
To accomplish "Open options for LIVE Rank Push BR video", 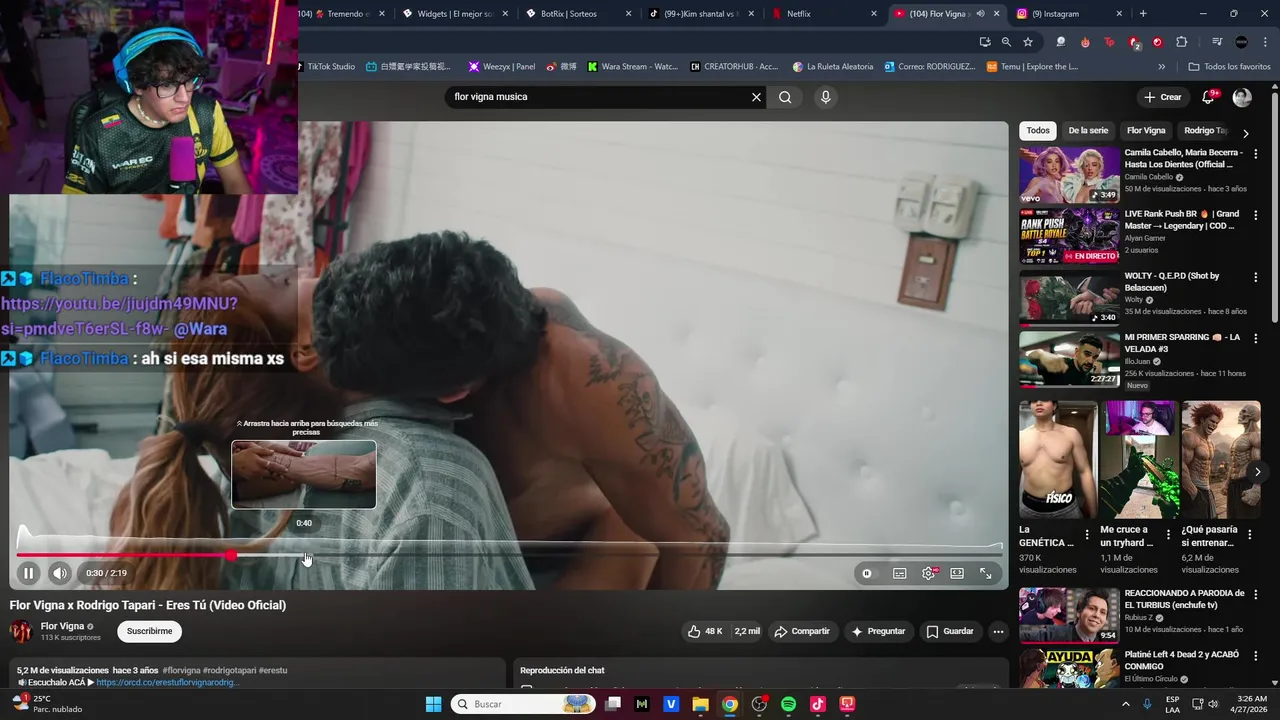I will point(1256,215).
